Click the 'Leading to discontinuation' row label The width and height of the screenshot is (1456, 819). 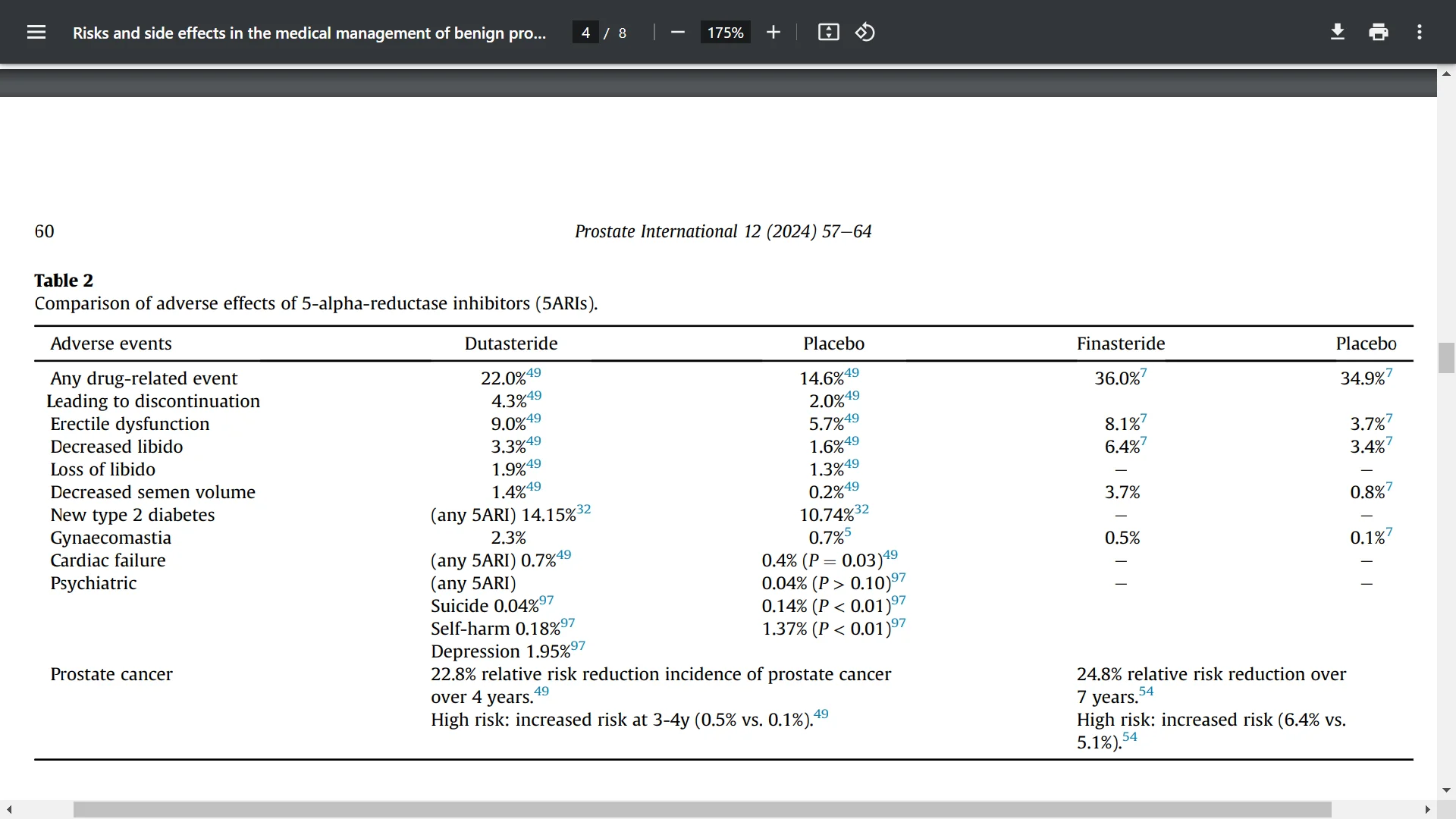click(153, 401)
